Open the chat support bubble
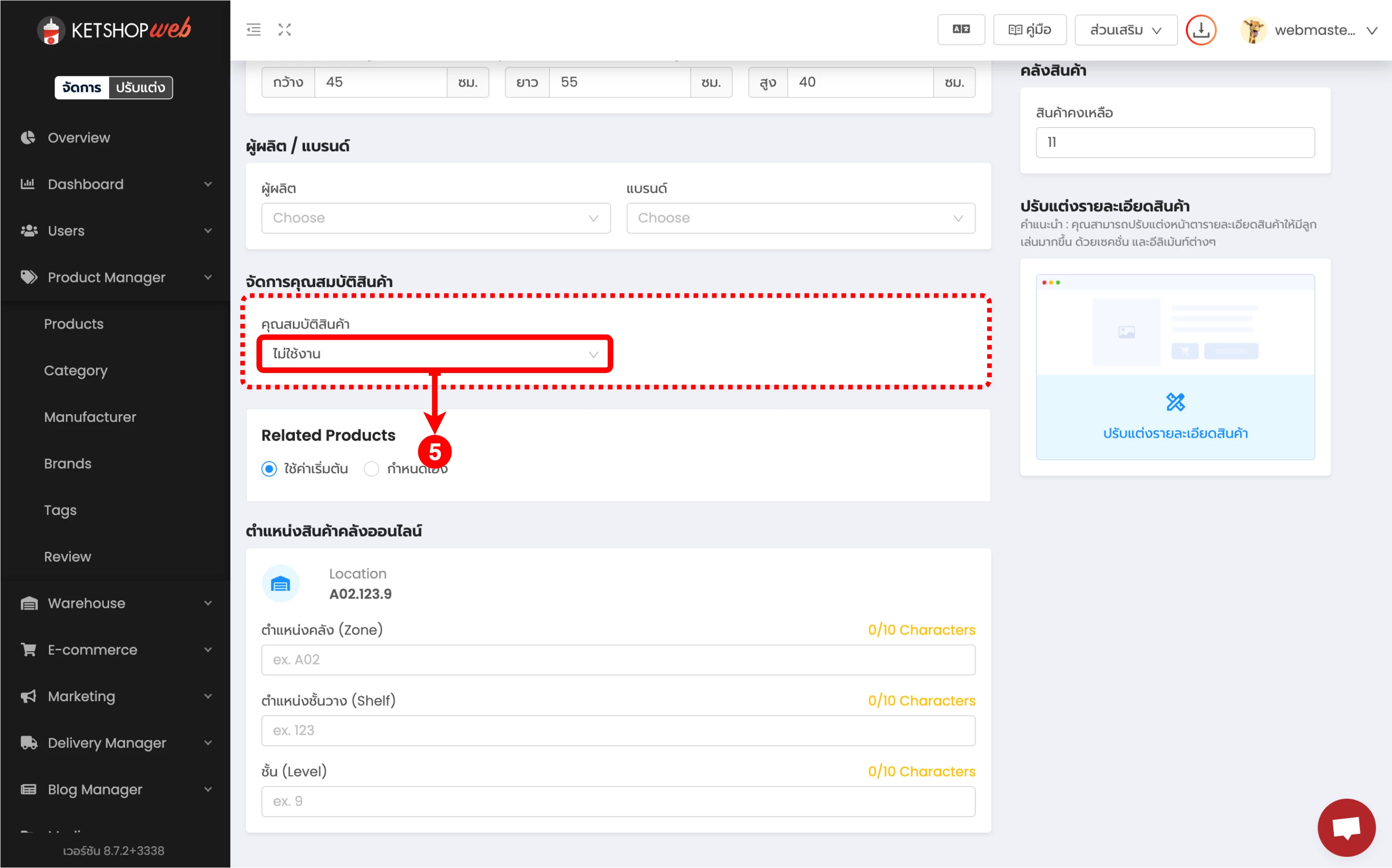This screenshot has width=1392, height=868. click(1346, 827)
